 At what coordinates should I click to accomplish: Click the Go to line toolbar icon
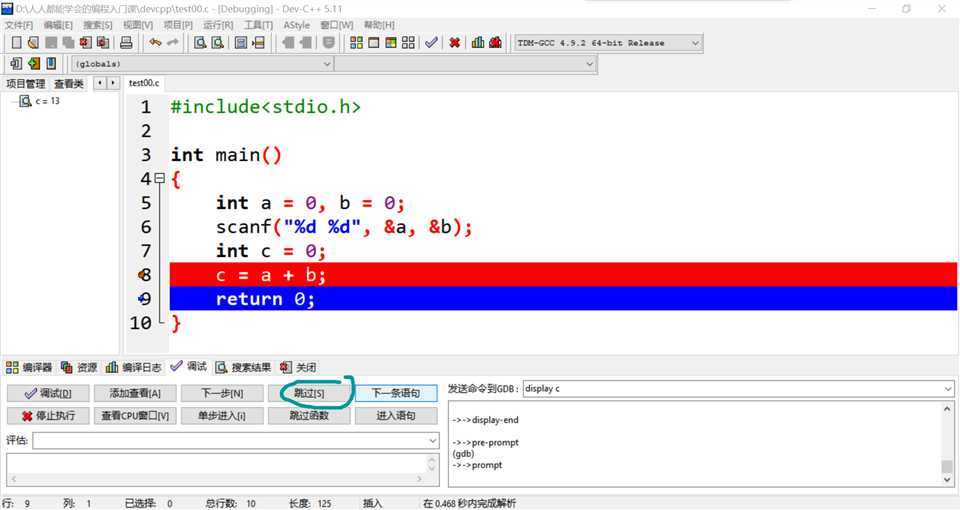pos(259,42)
